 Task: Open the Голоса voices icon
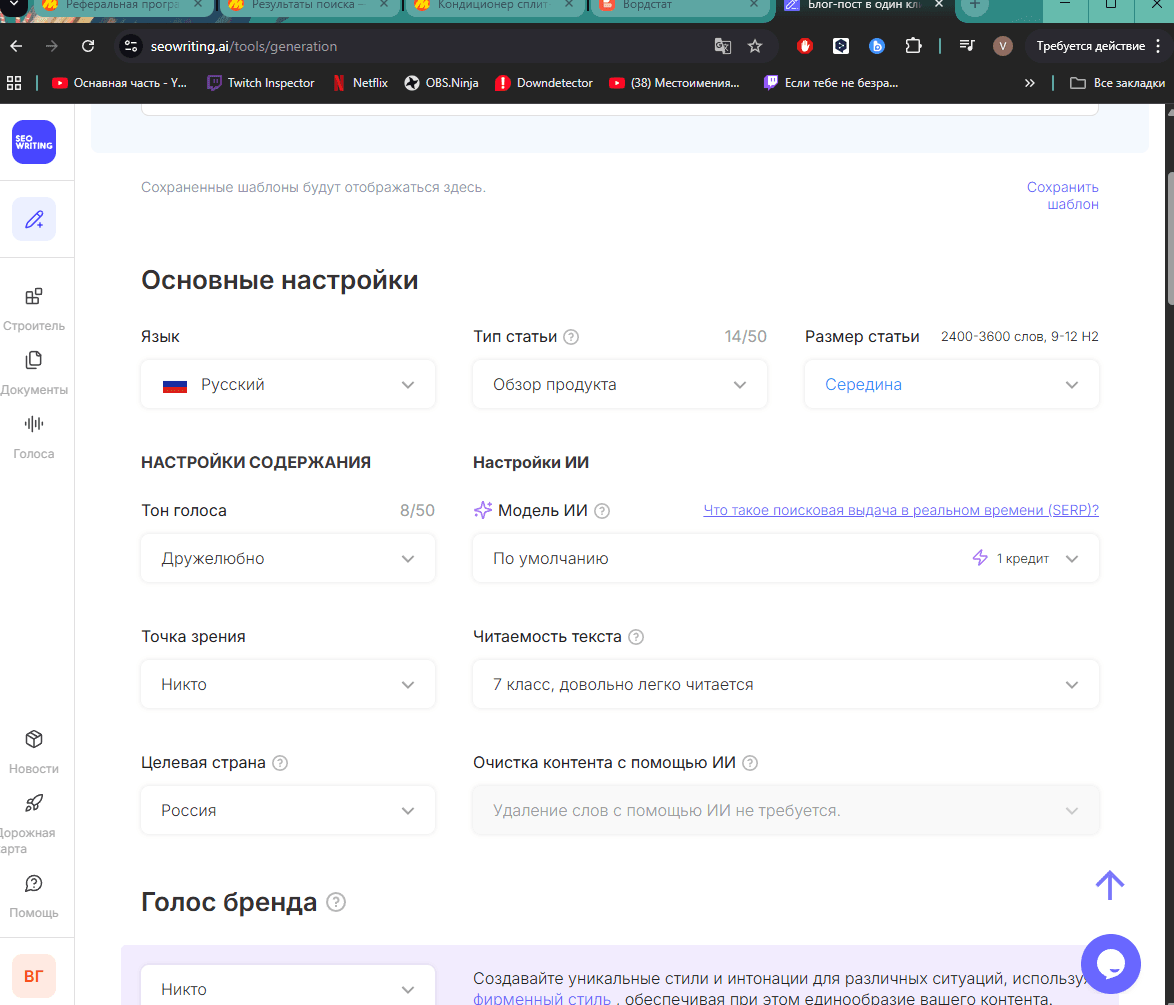(x=34, y=424)
